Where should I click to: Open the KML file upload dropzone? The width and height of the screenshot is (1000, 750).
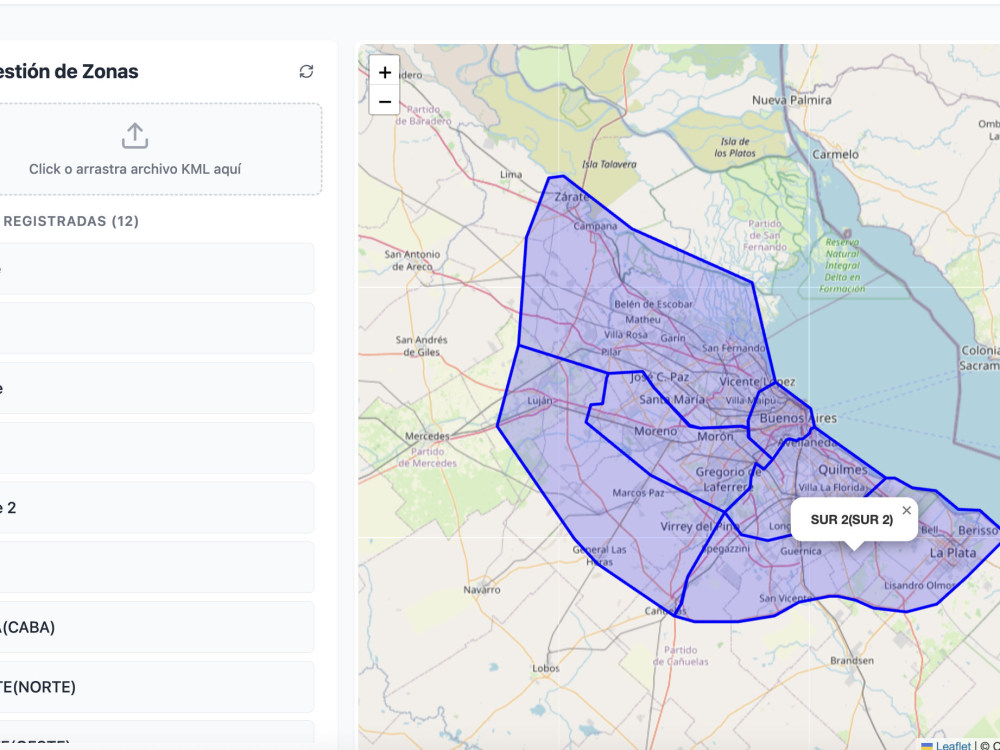pos(135,149)
